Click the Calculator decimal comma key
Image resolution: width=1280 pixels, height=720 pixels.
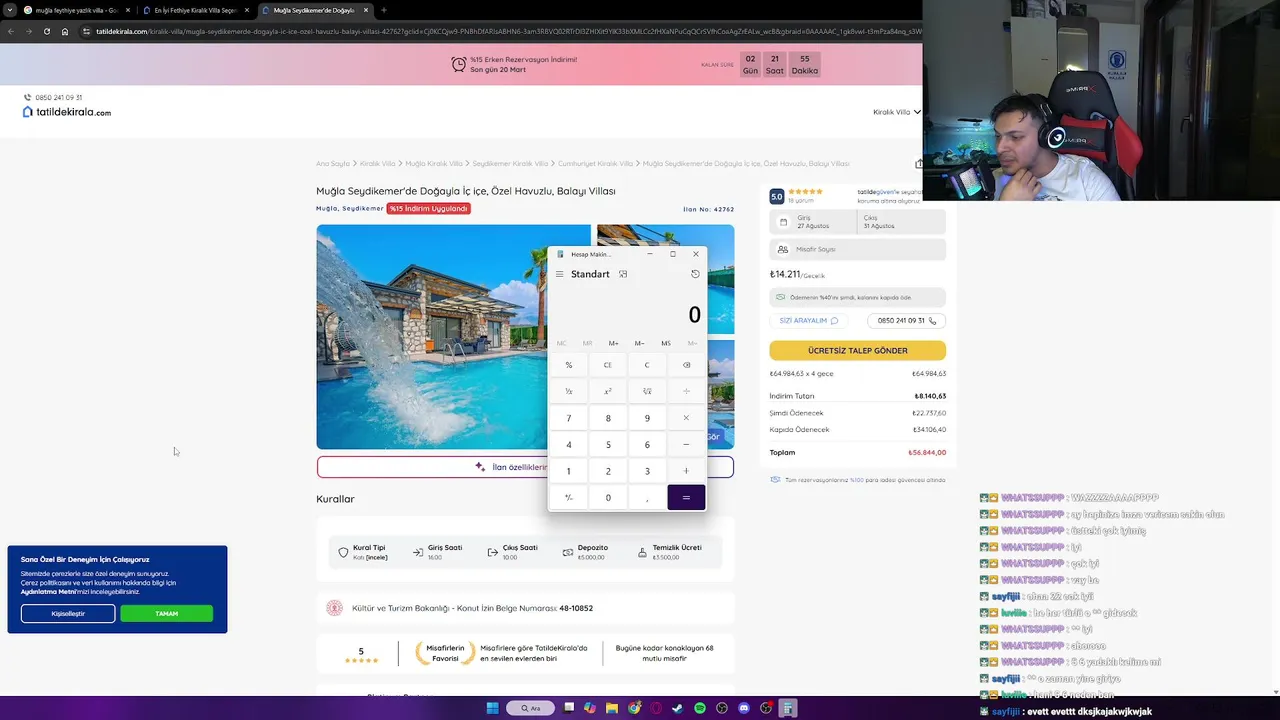pos(647,497)
